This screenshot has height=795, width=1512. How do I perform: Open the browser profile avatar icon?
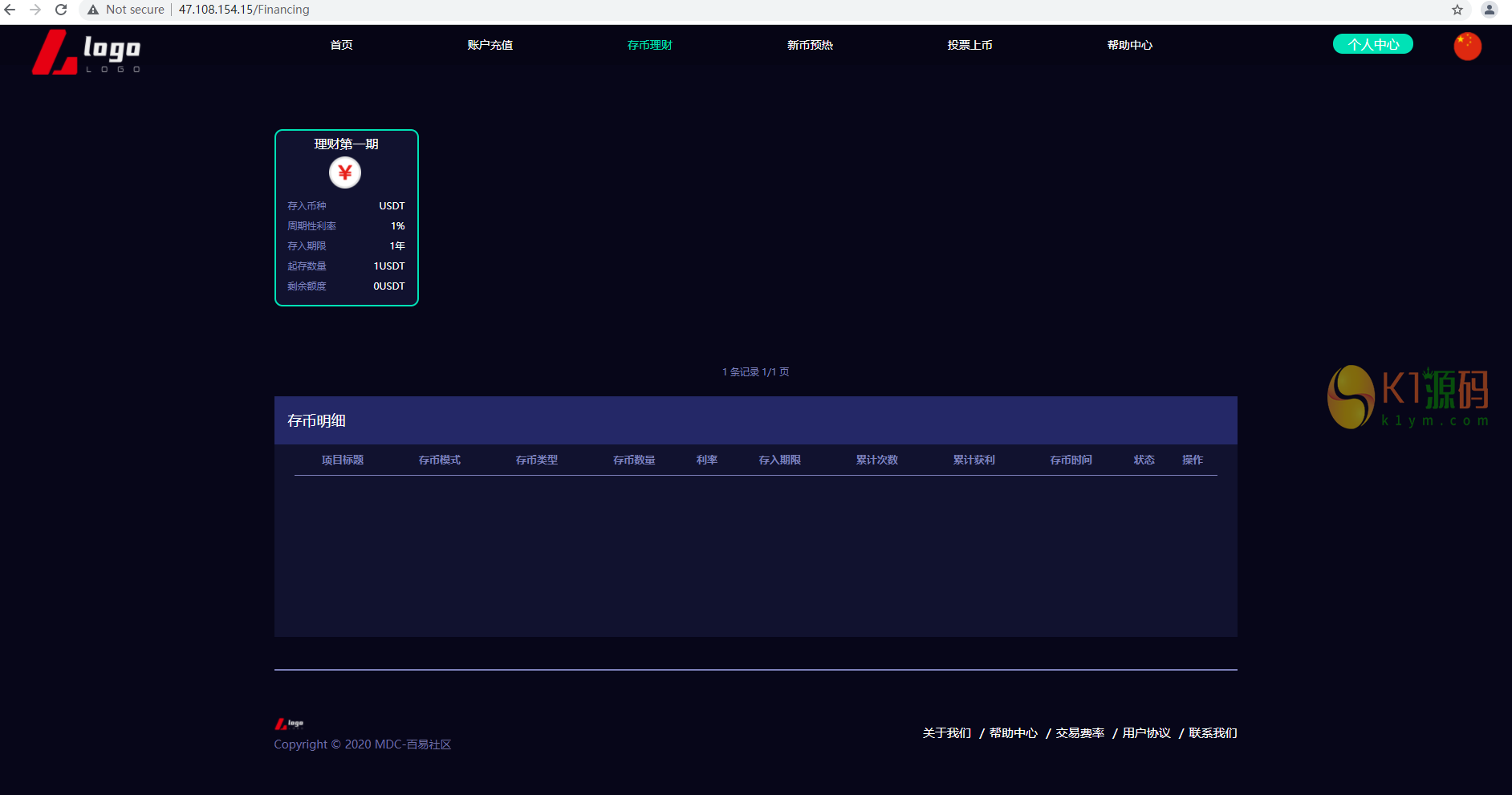pos(1489,10)
